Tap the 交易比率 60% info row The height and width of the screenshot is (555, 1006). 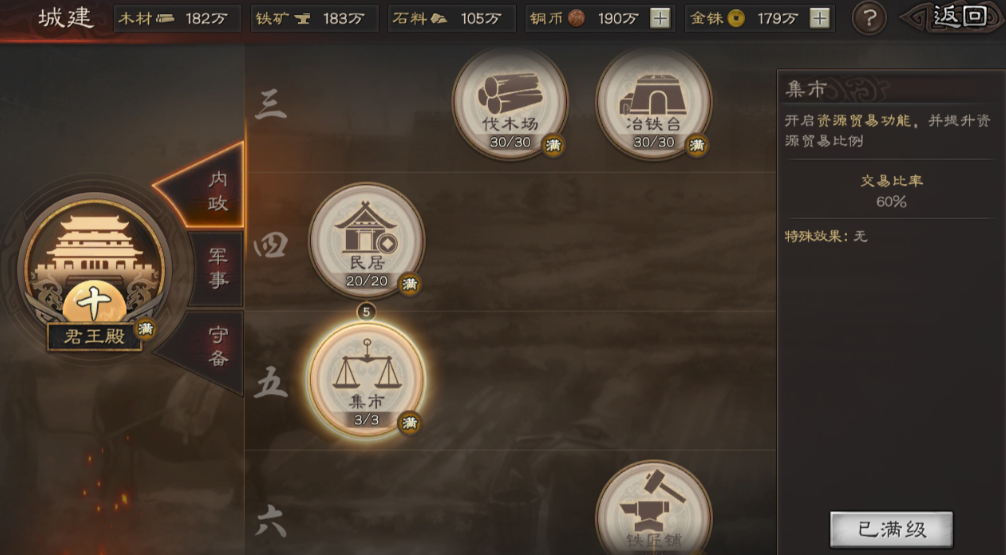pyautogui.click(x=891, y=191)
